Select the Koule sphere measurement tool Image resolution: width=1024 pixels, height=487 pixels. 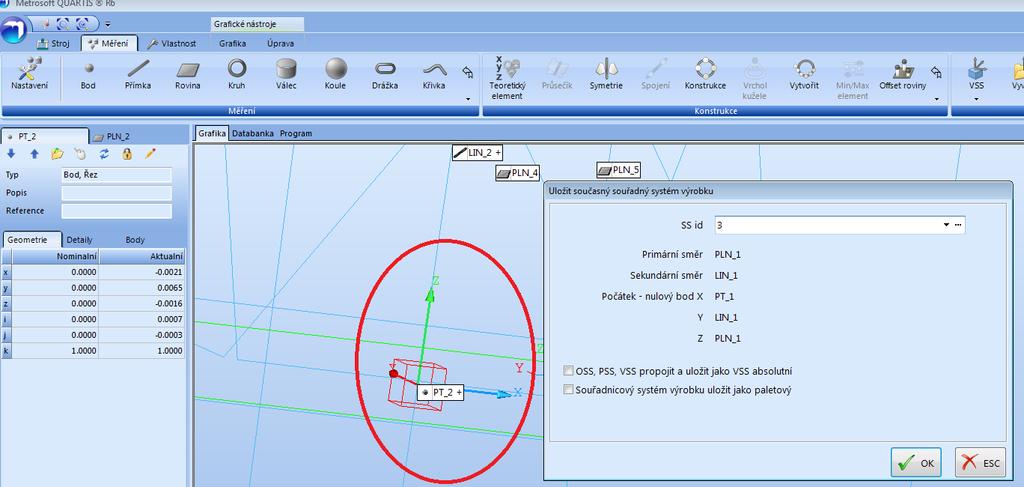coord(336,73)
